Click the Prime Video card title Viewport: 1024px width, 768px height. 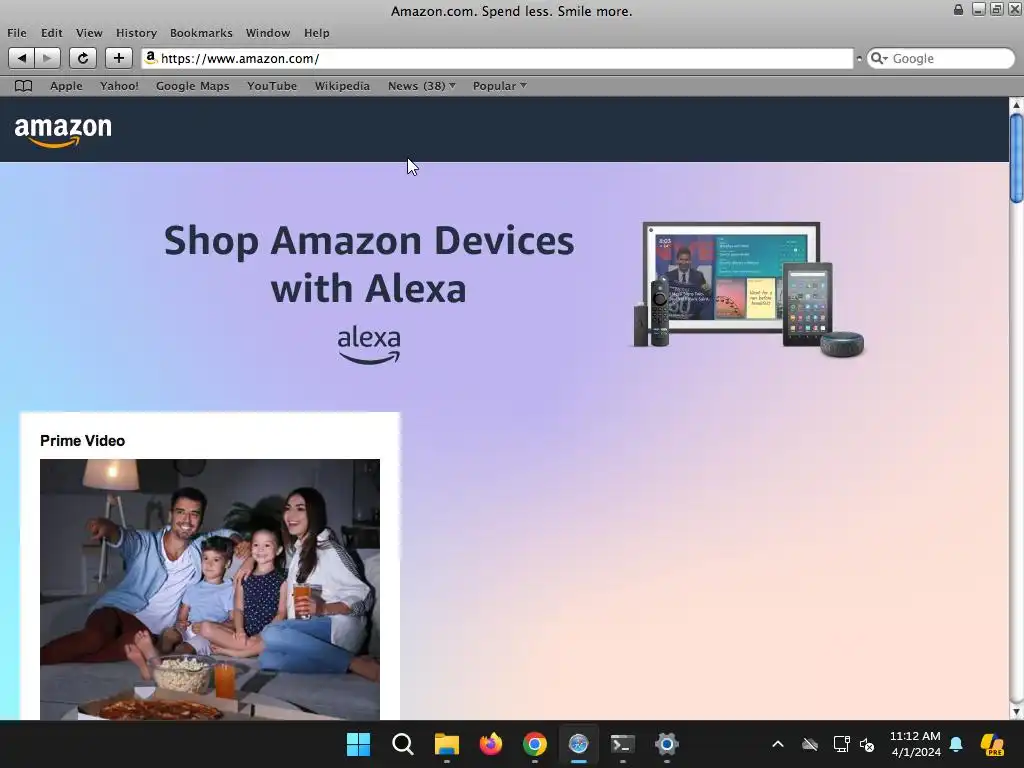coord(82,441)
